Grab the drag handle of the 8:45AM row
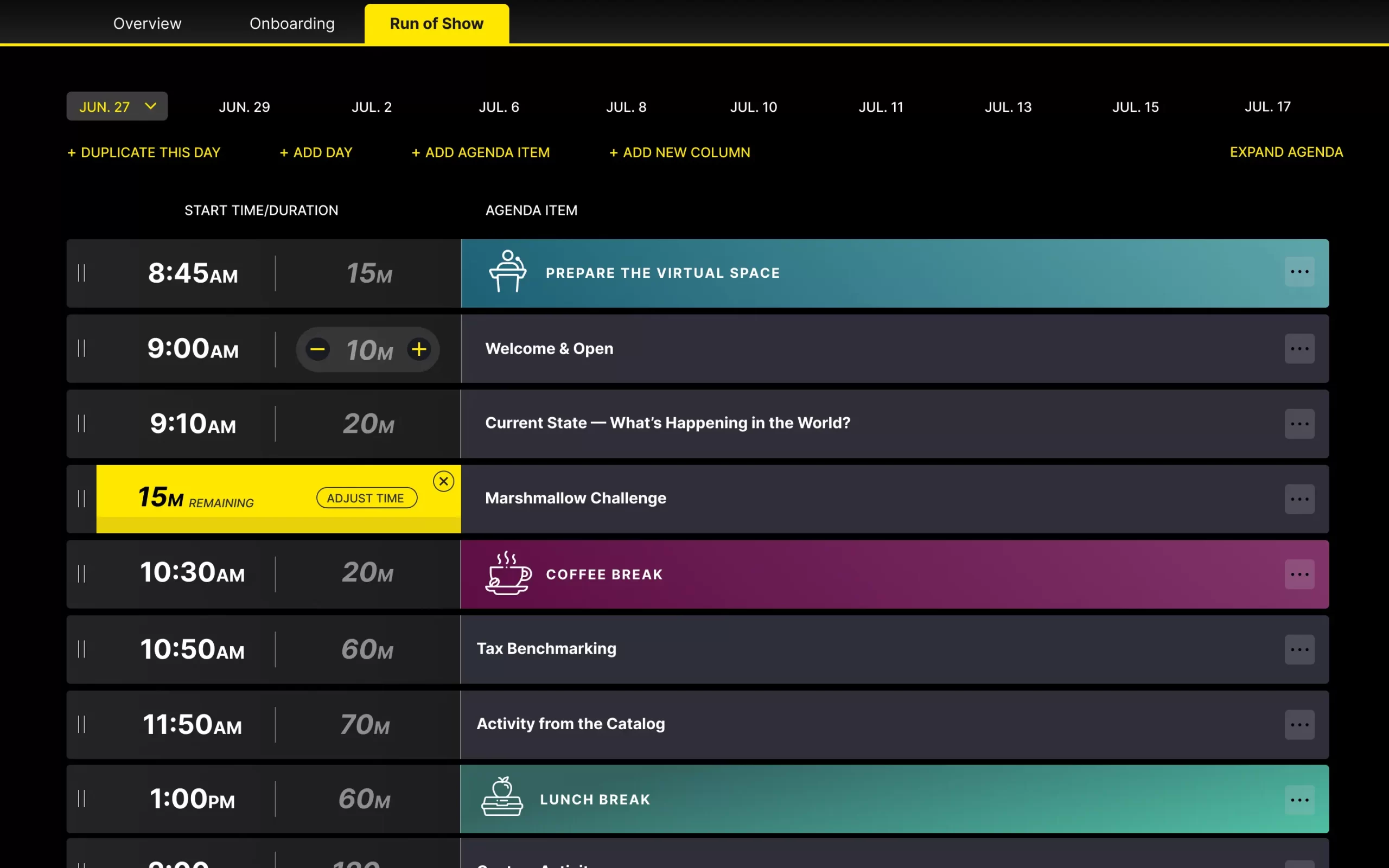The image size is (1389, 868). 81,273
